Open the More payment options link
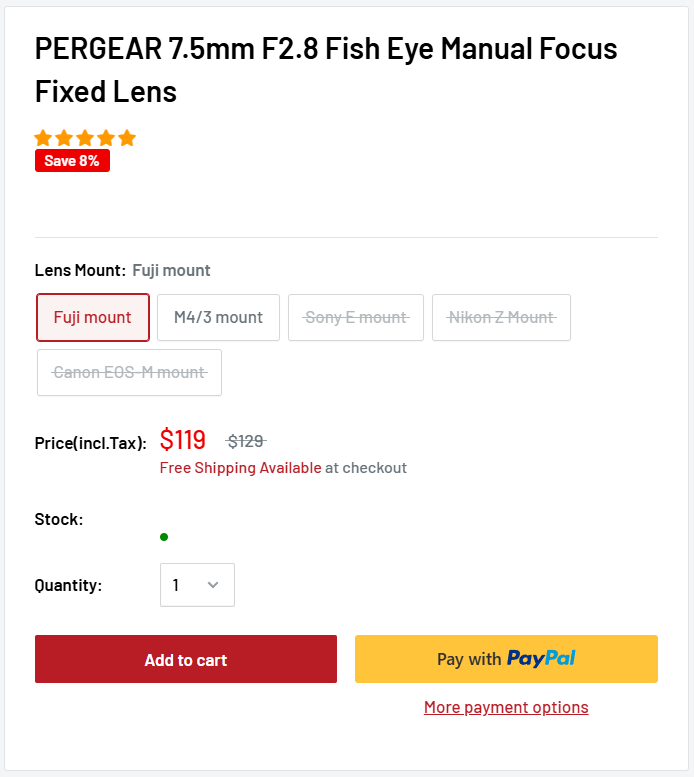Screen dimensions: 694x777 pyautogui.click(x=506, y=707)
